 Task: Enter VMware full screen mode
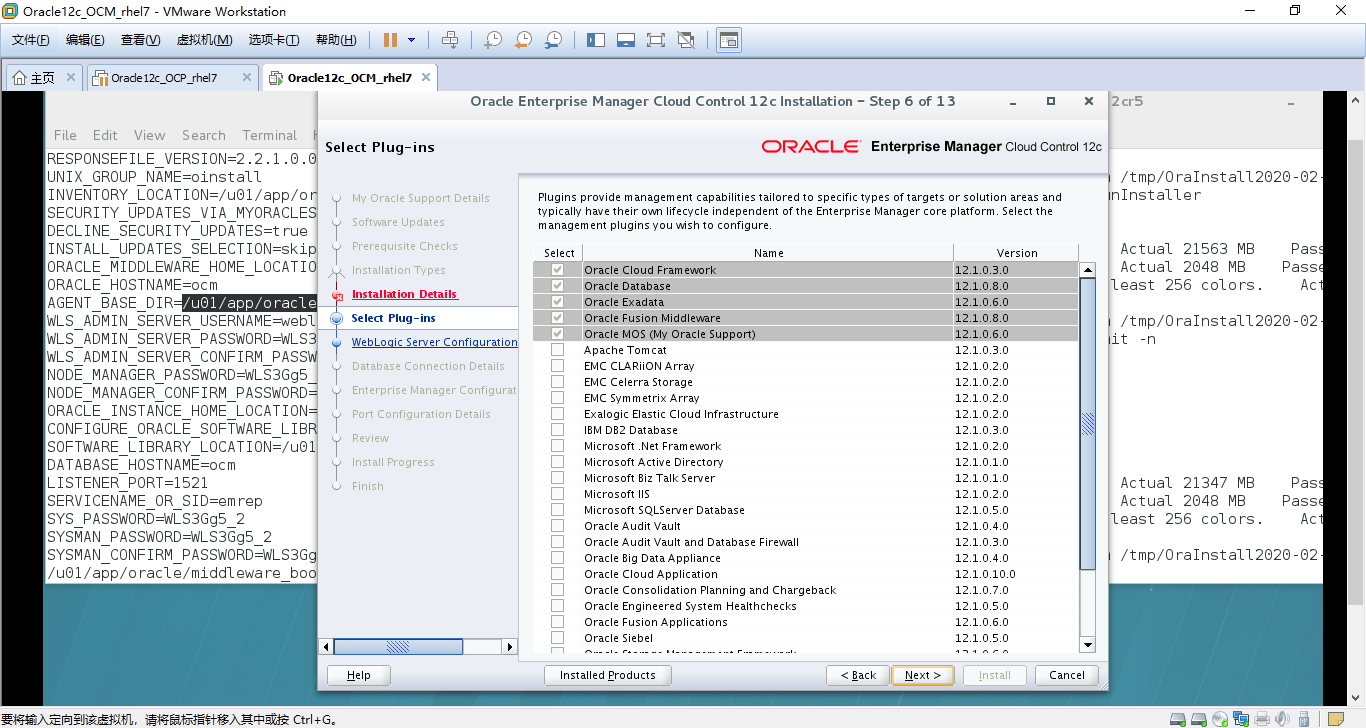[656, 40]
